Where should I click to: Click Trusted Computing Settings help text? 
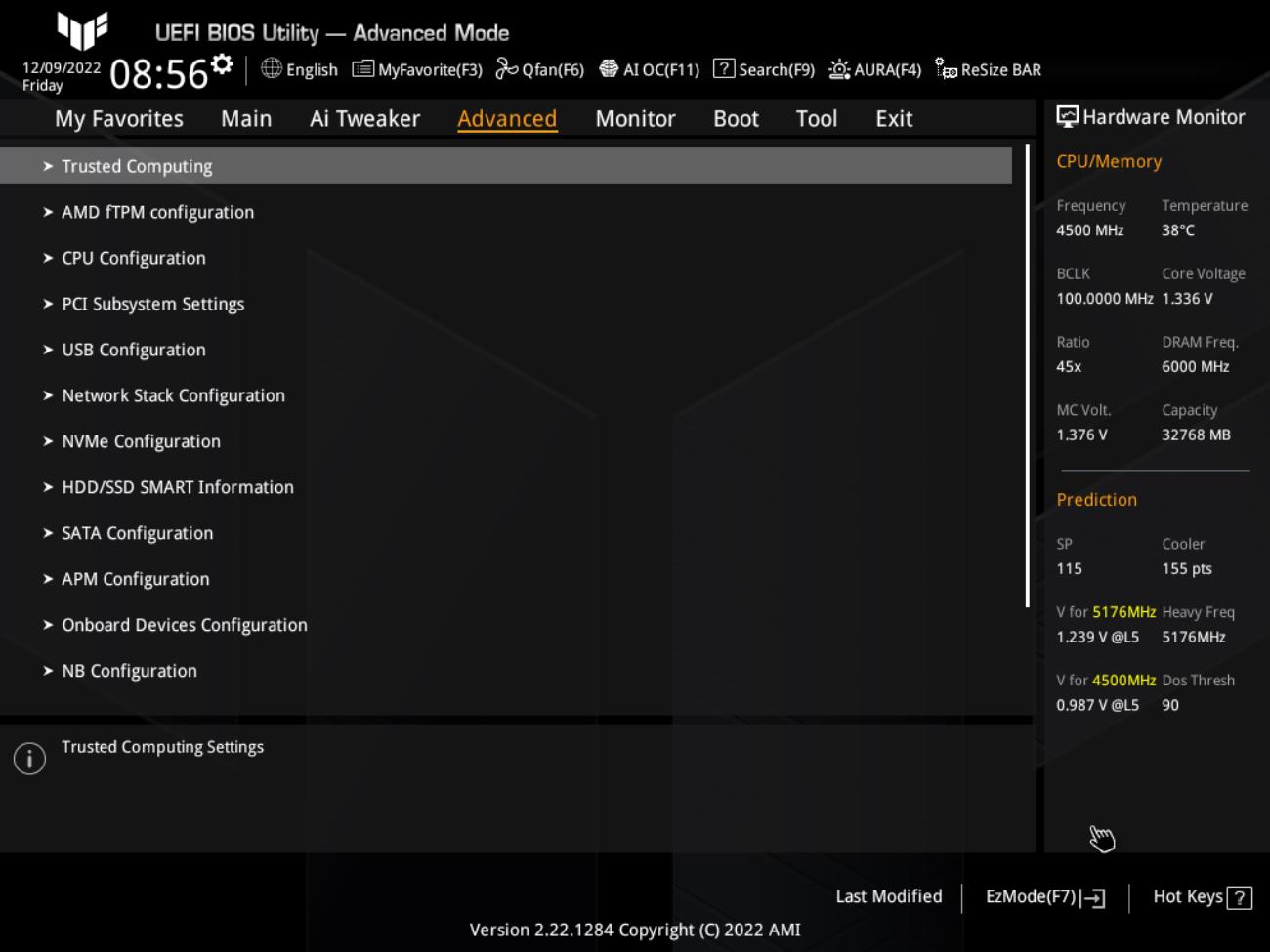point(162,747)
